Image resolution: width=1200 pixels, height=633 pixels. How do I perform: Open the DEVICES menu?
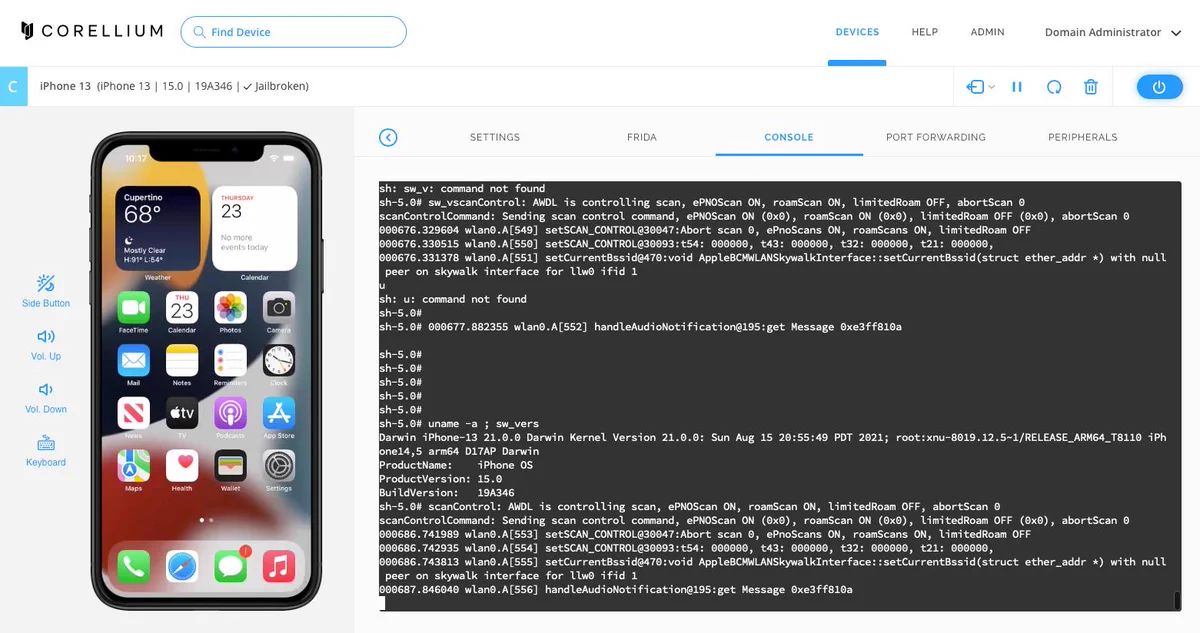click(857, 32)
